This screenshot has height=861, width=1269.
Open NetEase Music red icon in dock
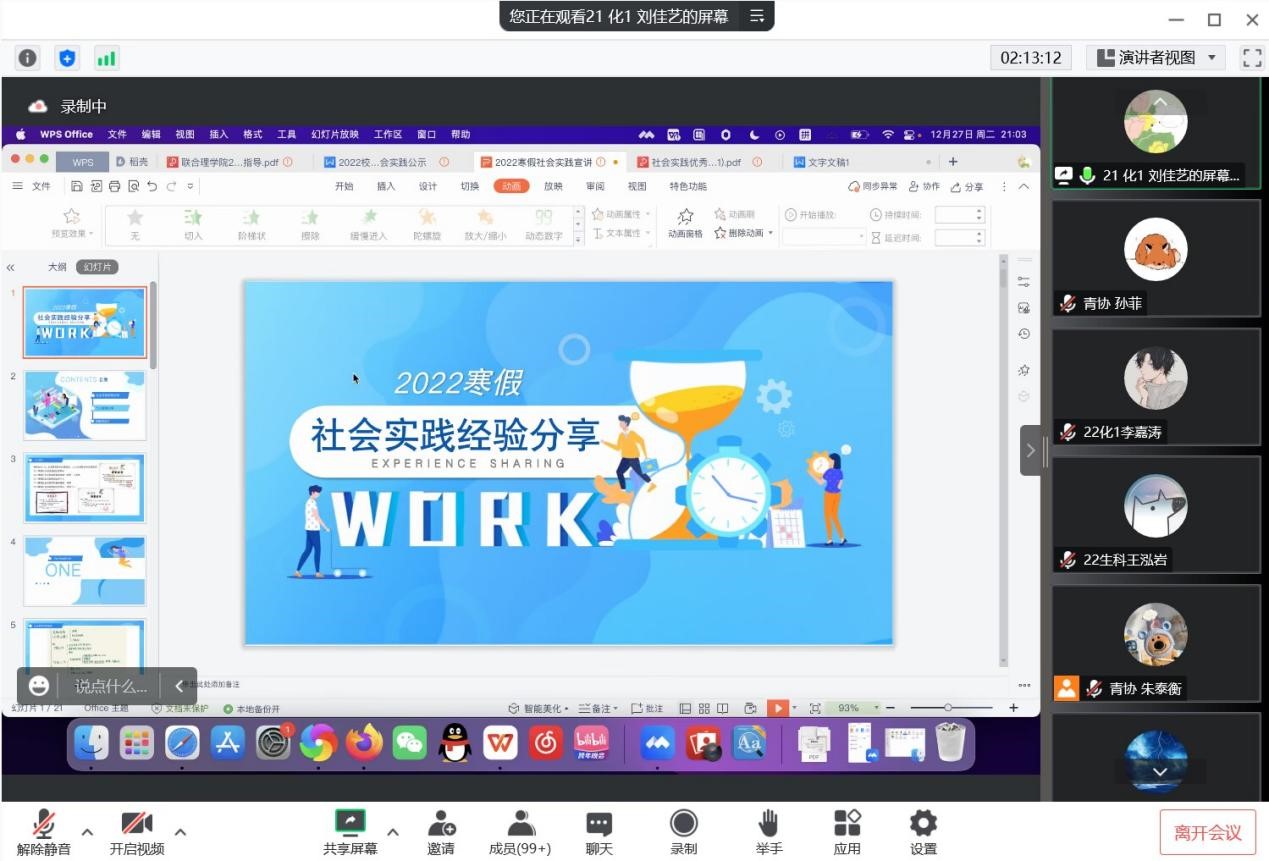(546, 743)
